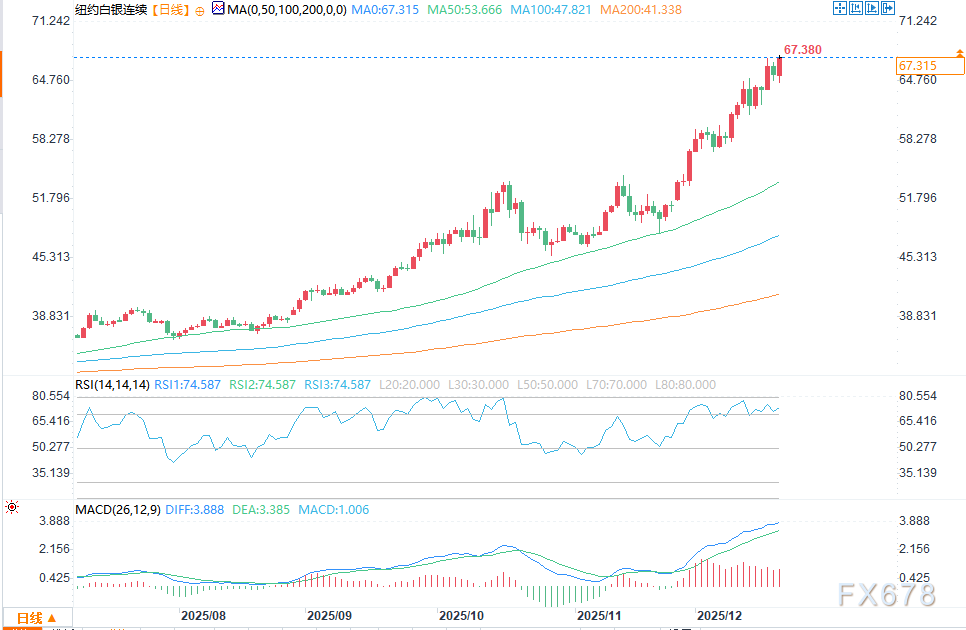966x630 pixels.
Task: Click the orange circle icon beside 日线
Action: [x=199, y=10]
